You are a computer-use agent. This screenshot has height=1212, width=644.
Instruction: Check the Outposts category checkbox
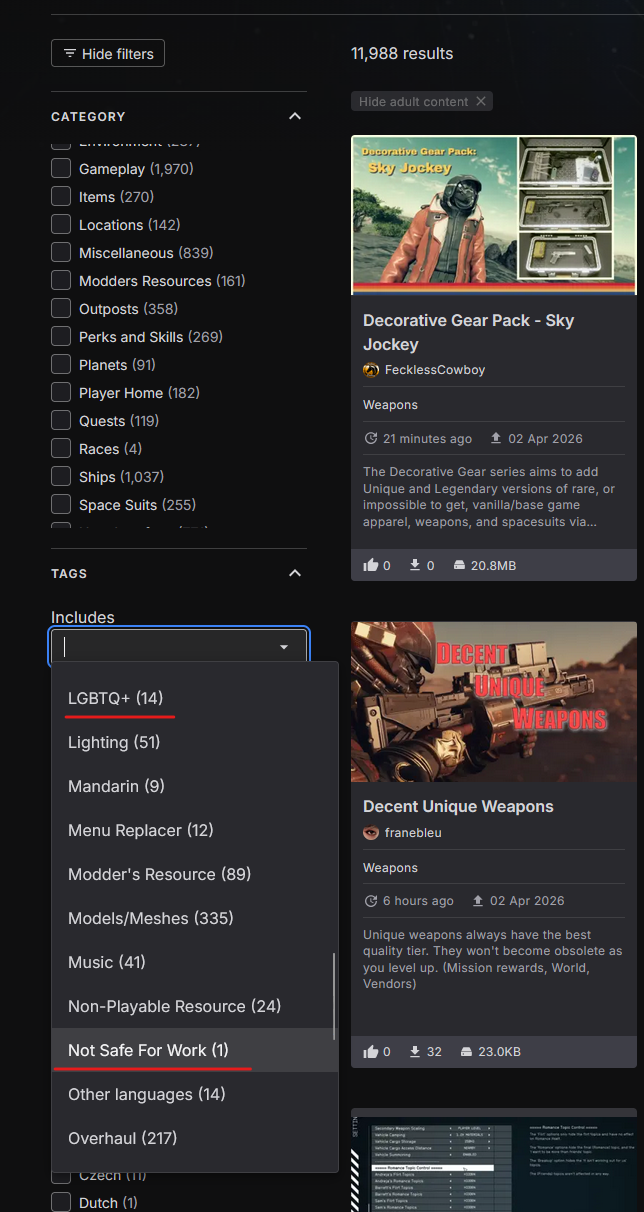[61, 309]
